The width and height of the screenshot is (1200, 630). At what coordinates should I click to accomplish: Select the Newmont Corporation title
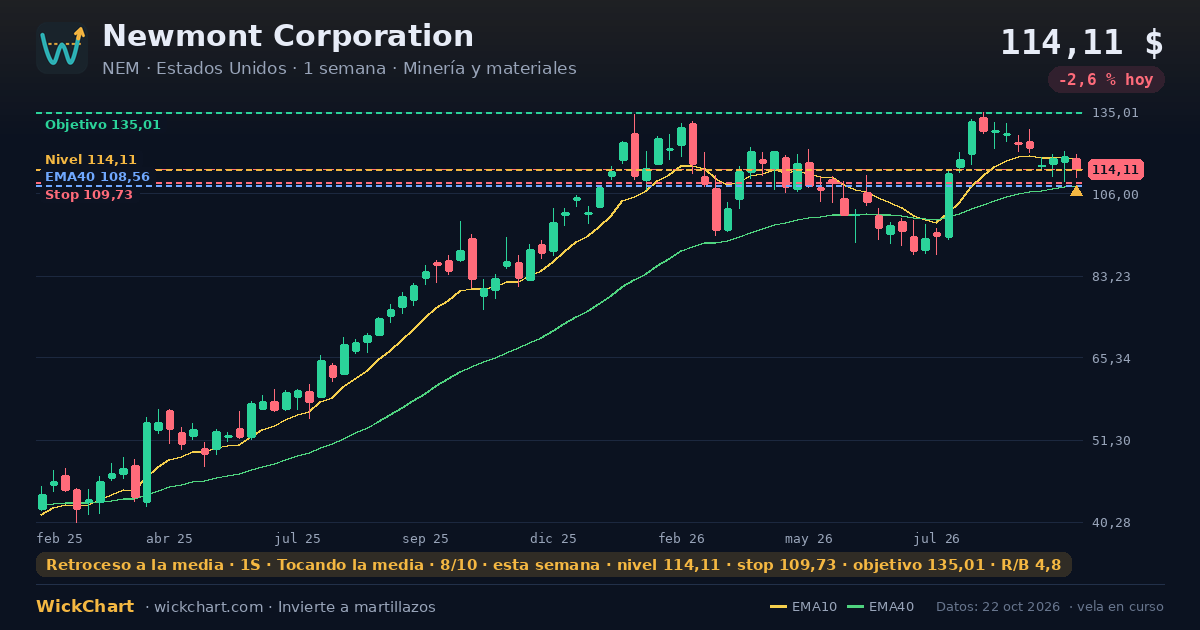[x=288, y=36]
